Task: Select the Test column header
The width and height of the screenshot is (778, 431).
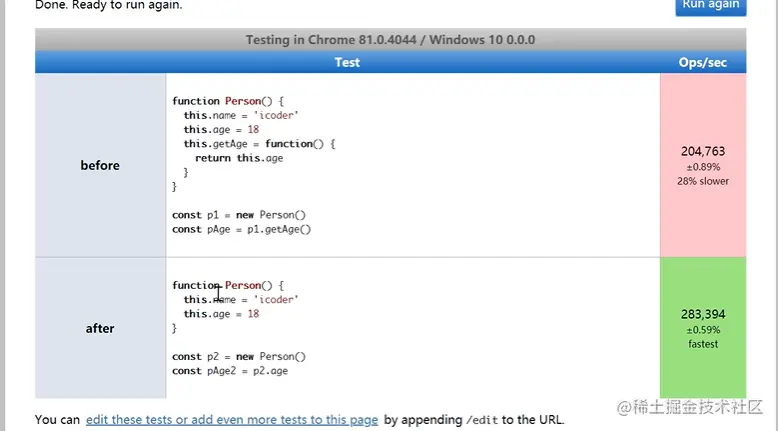Action: [x=347, y=62]
